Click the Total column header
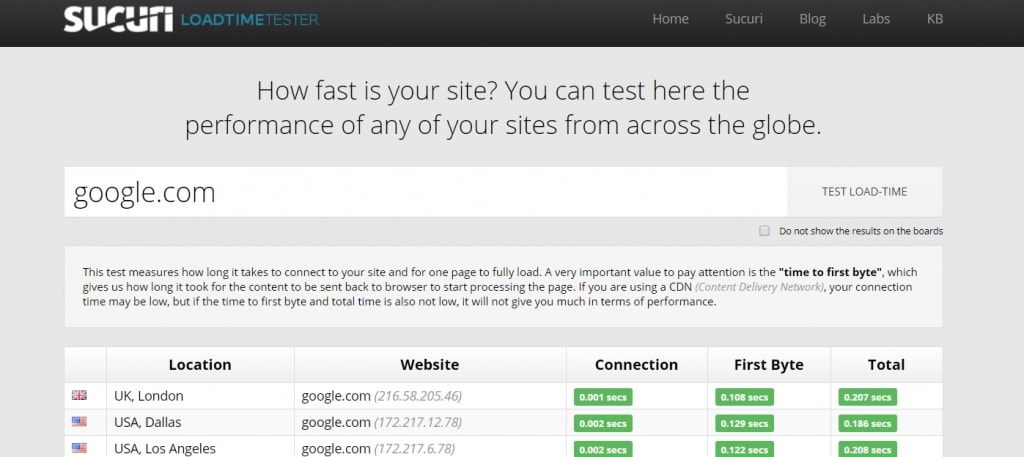 click(x=886, y=364)
